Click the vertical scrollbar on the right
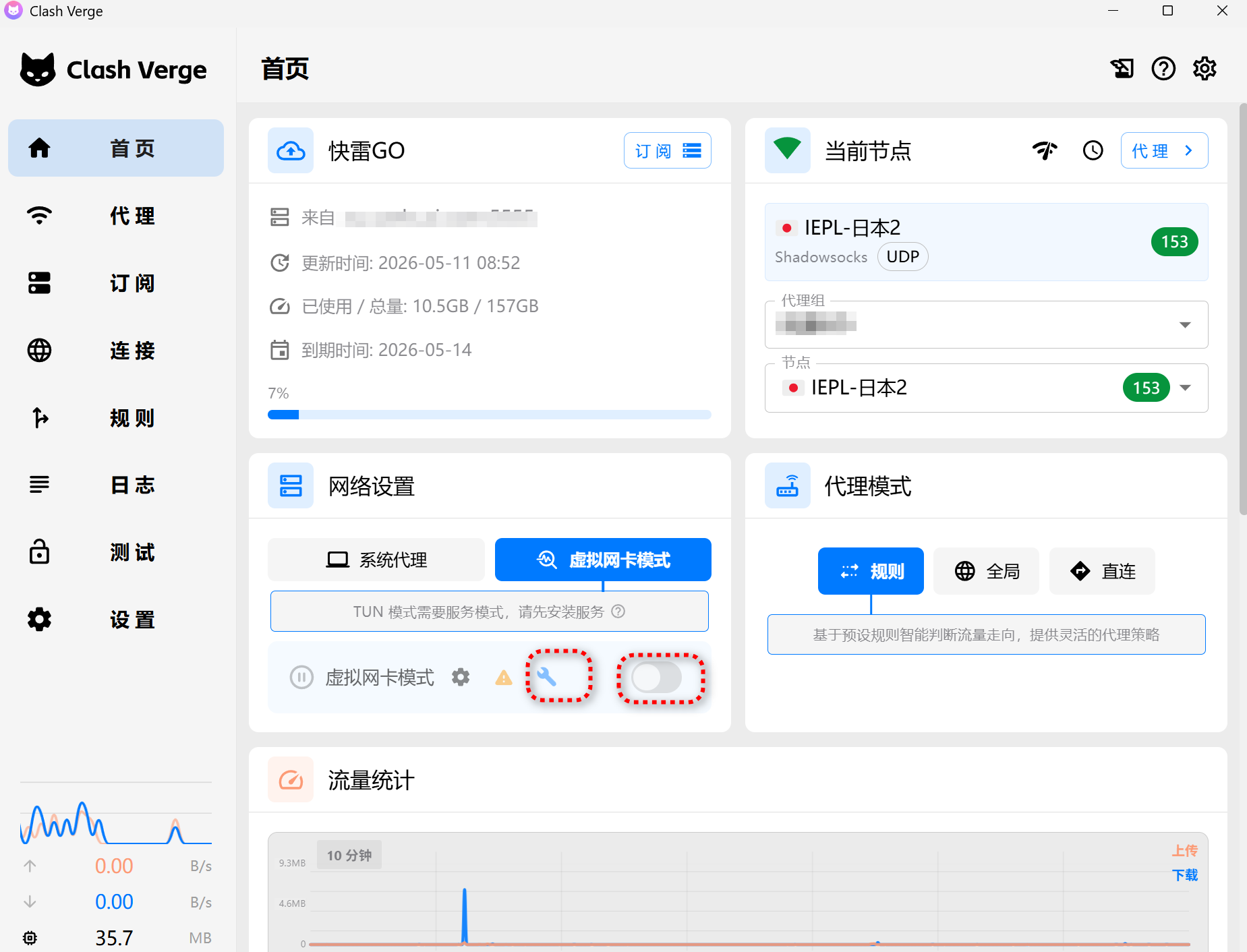The image size is (1247, 952). 1243,310
